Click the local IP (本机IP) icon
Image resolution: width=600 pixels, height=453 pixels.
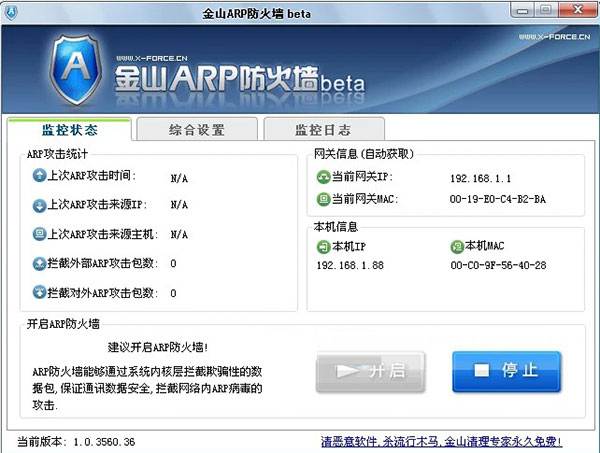click(x=323, y=247)
